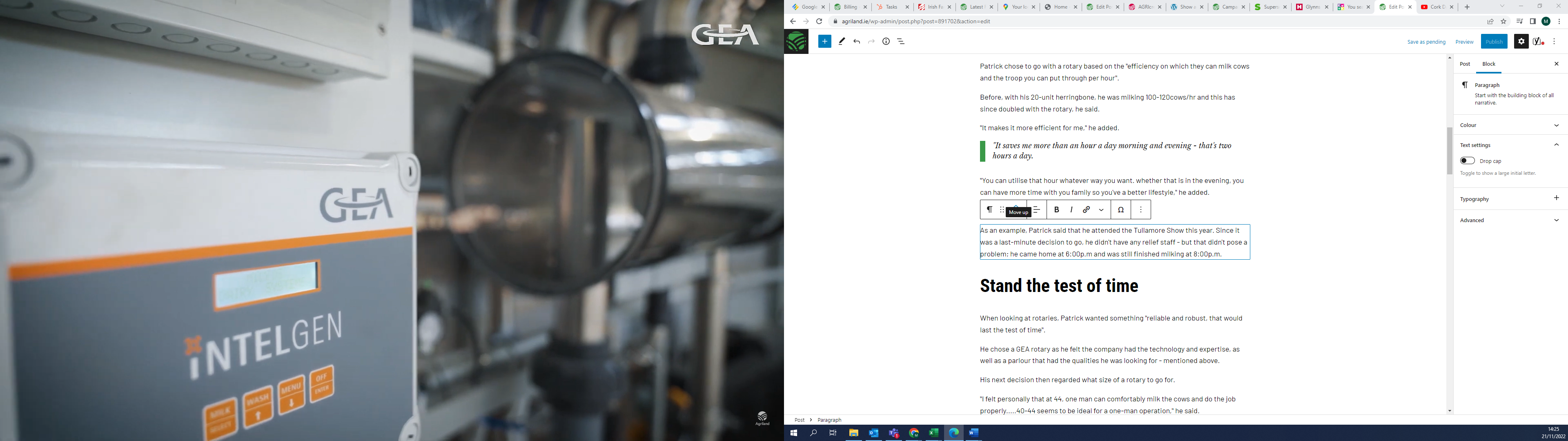Go back in browser history
Image resolution: width=1568 pixels, height=441 pixels.
coord(793,21)
